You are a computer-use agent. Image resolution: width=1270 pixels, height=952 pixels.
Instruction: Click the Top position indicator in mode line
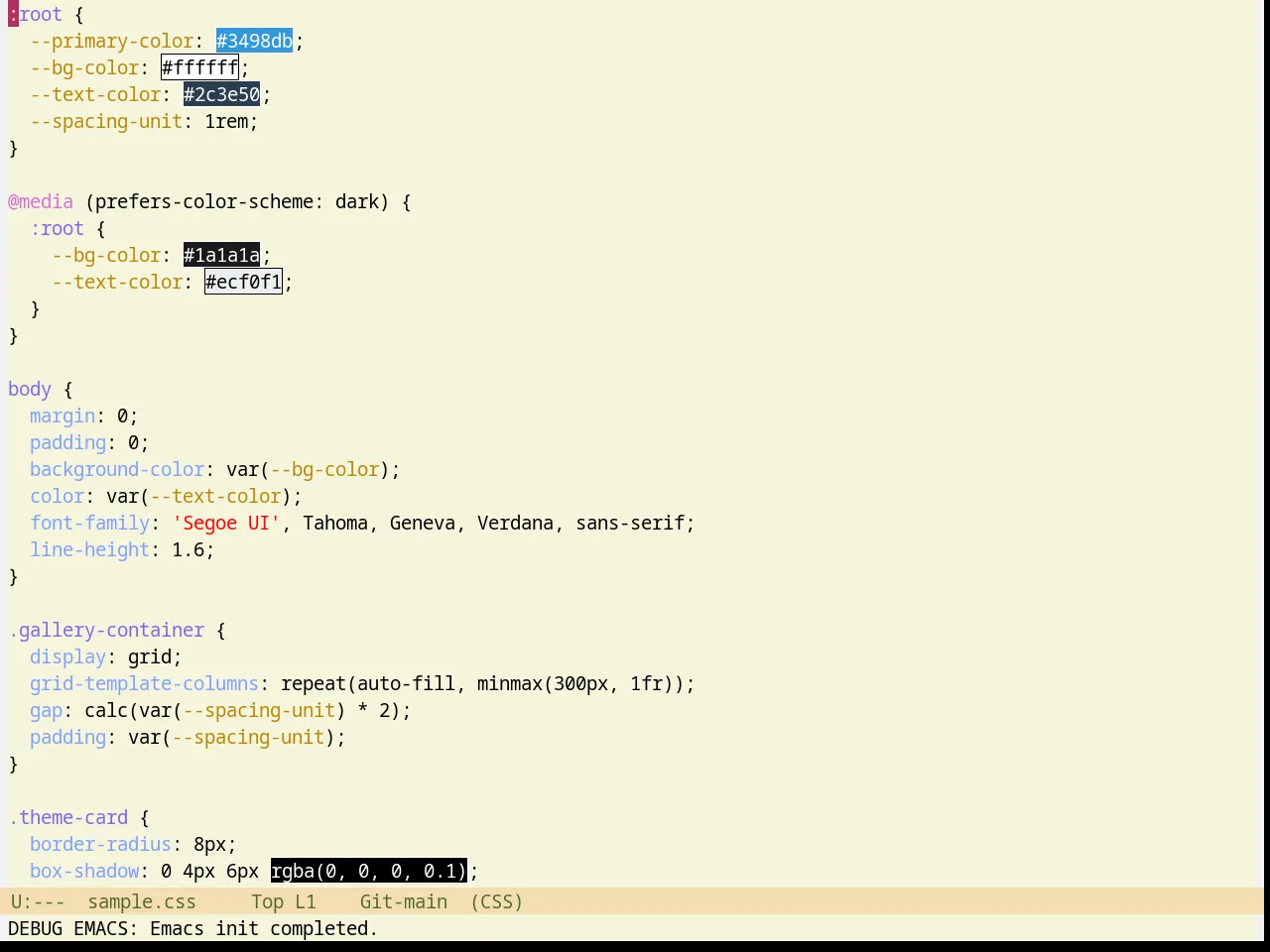267,901
